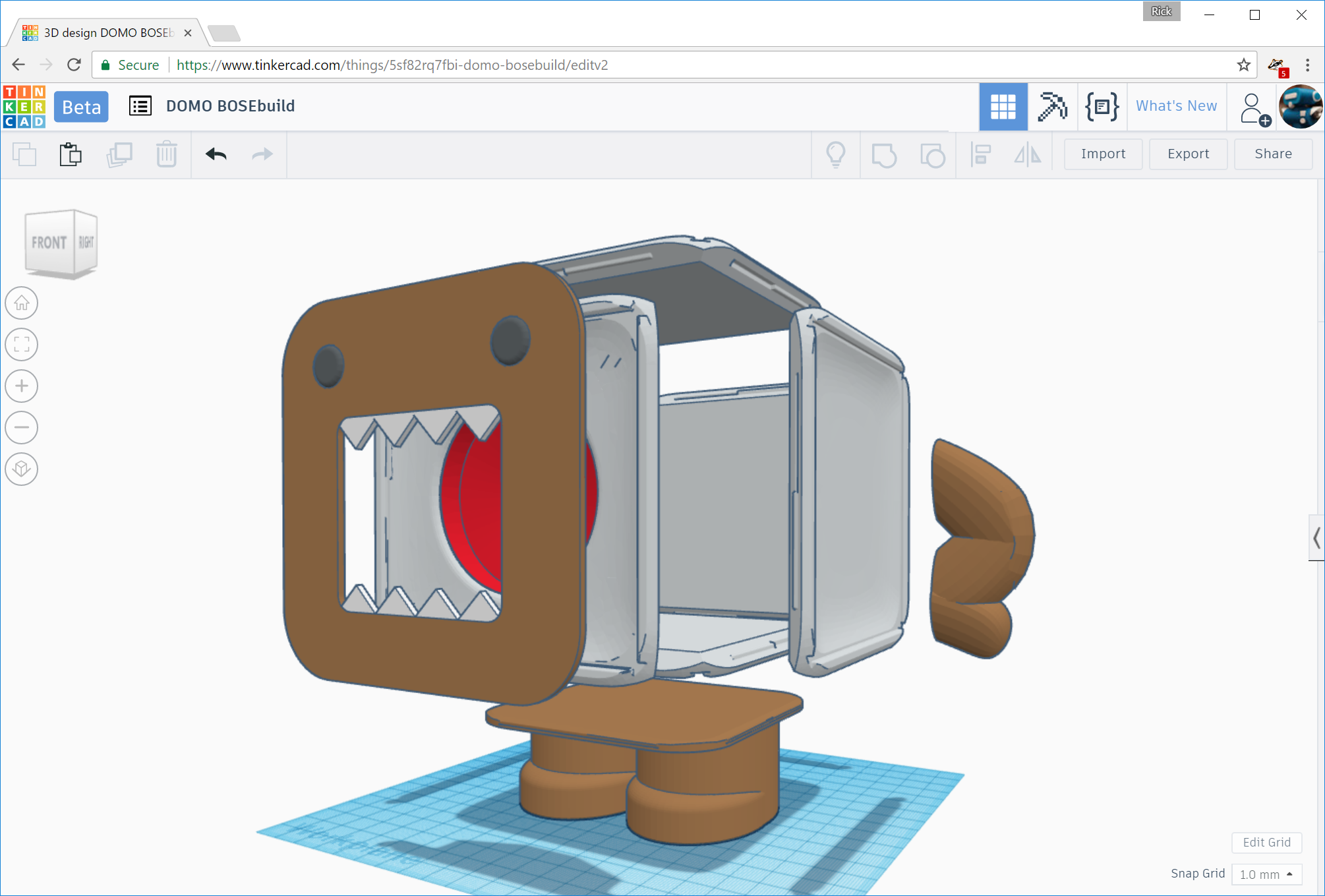
Task: Group the selected shapes
Action: click(x=884, y=154)
